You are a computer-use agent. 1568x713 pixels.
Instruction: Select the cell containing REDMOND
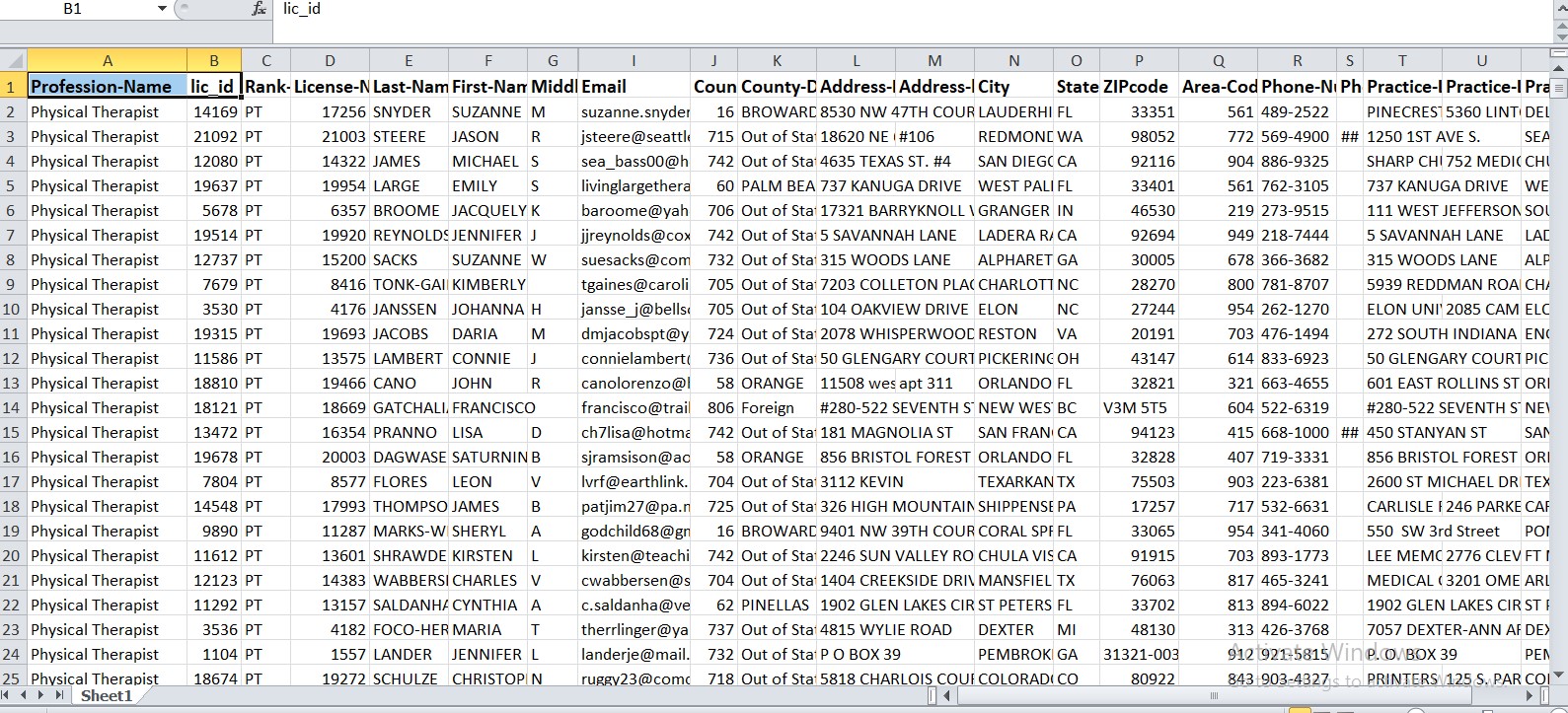coord(1013,136)
